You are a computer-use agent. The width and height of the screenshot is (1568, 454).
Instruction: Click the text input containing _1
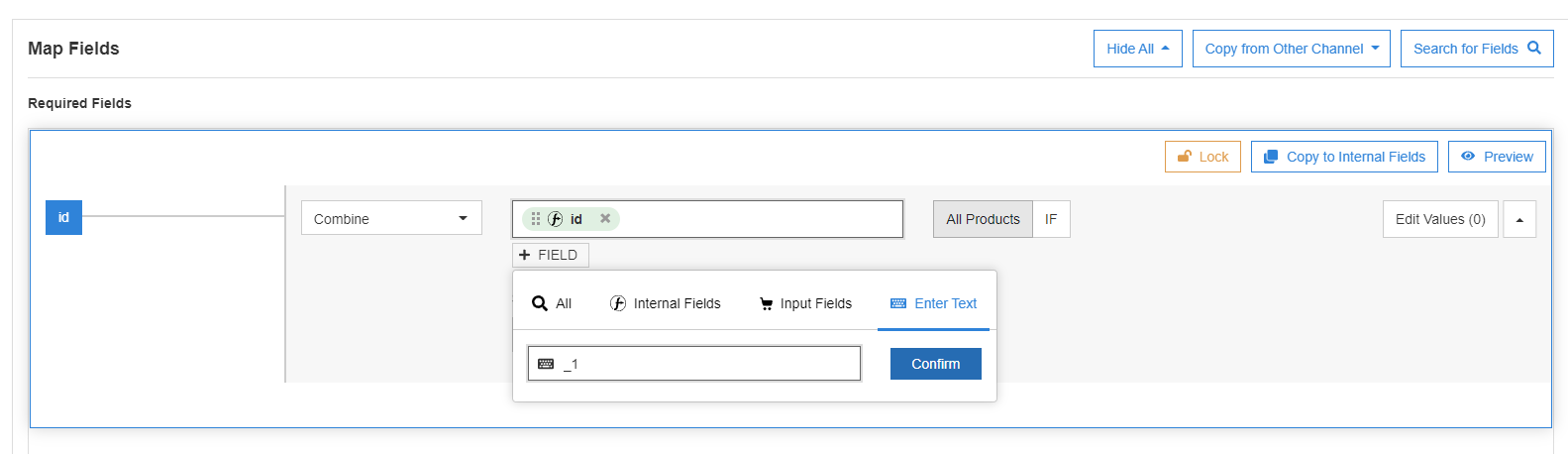pos(708,364)
